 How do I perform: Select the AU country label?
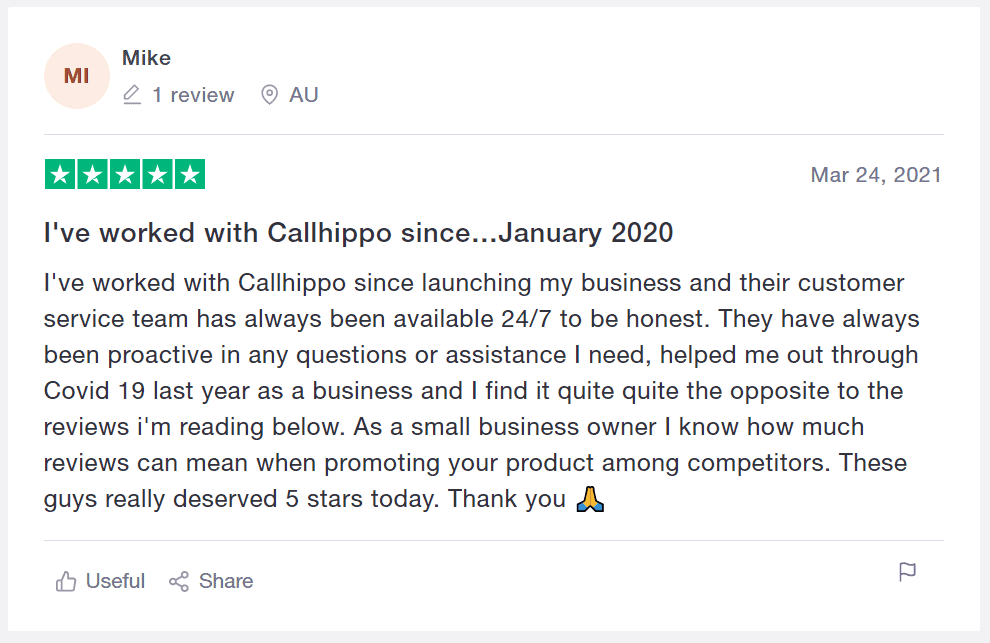(304, 95)
